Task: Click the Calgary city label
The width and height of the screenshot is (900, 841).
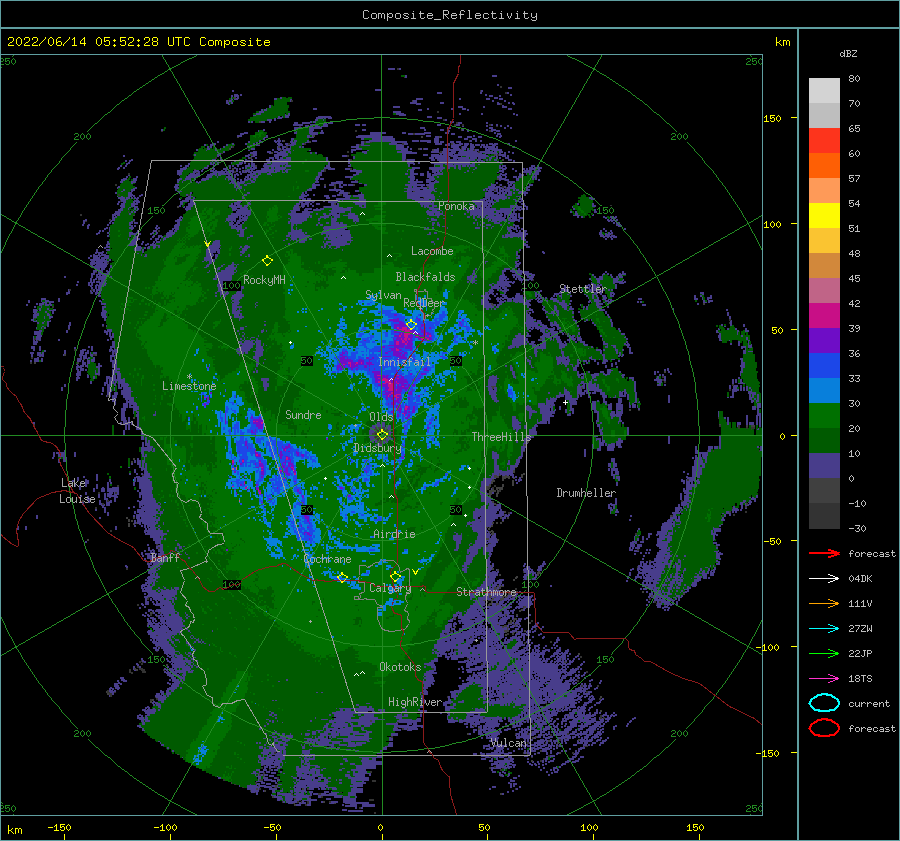Action: pyautogui.click(x=390, y=588)
